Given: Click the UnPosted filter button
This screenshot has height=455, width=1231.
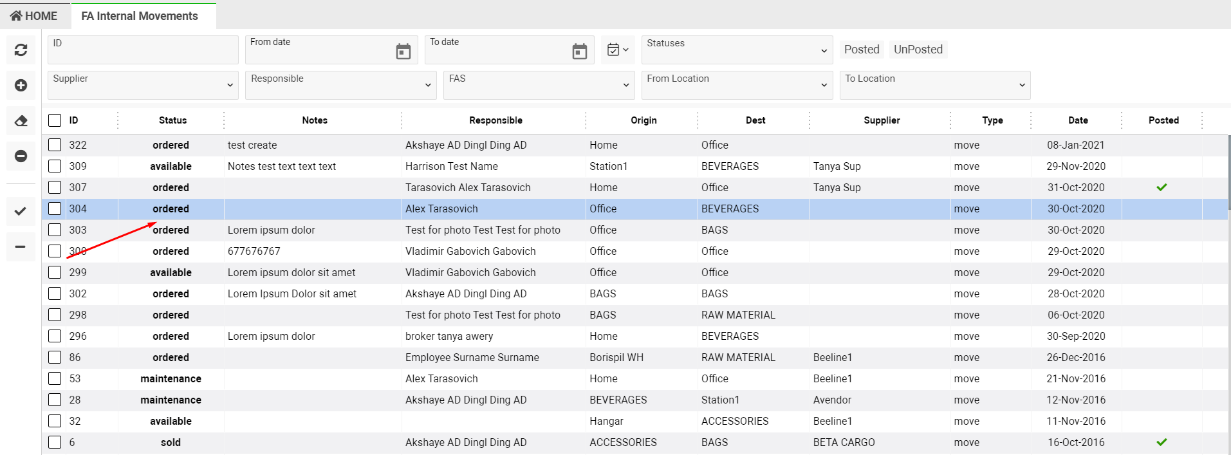Looking at the screenshot, I should point(918,49).
